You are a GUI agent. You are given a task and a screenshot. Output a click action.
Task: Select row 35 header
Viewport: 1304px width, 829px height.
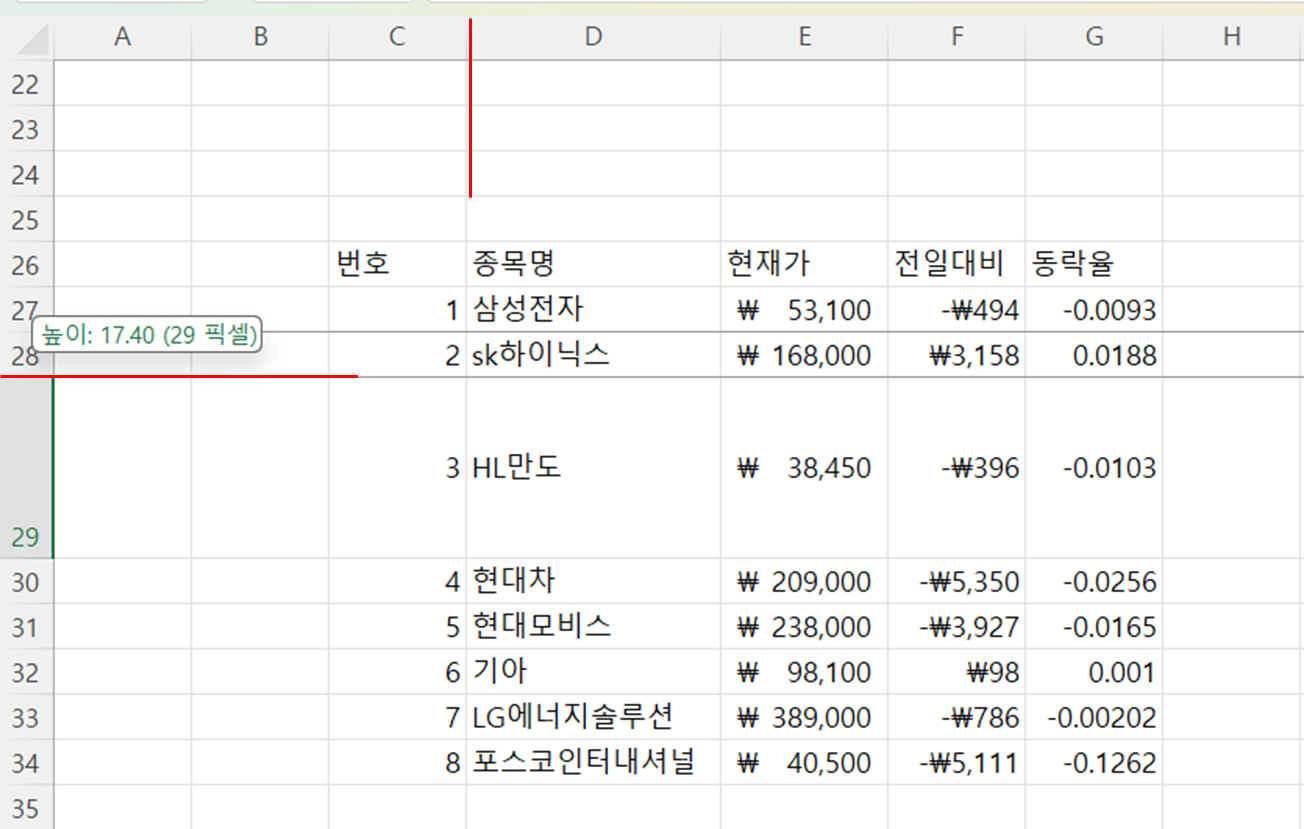tap(26, 807)
